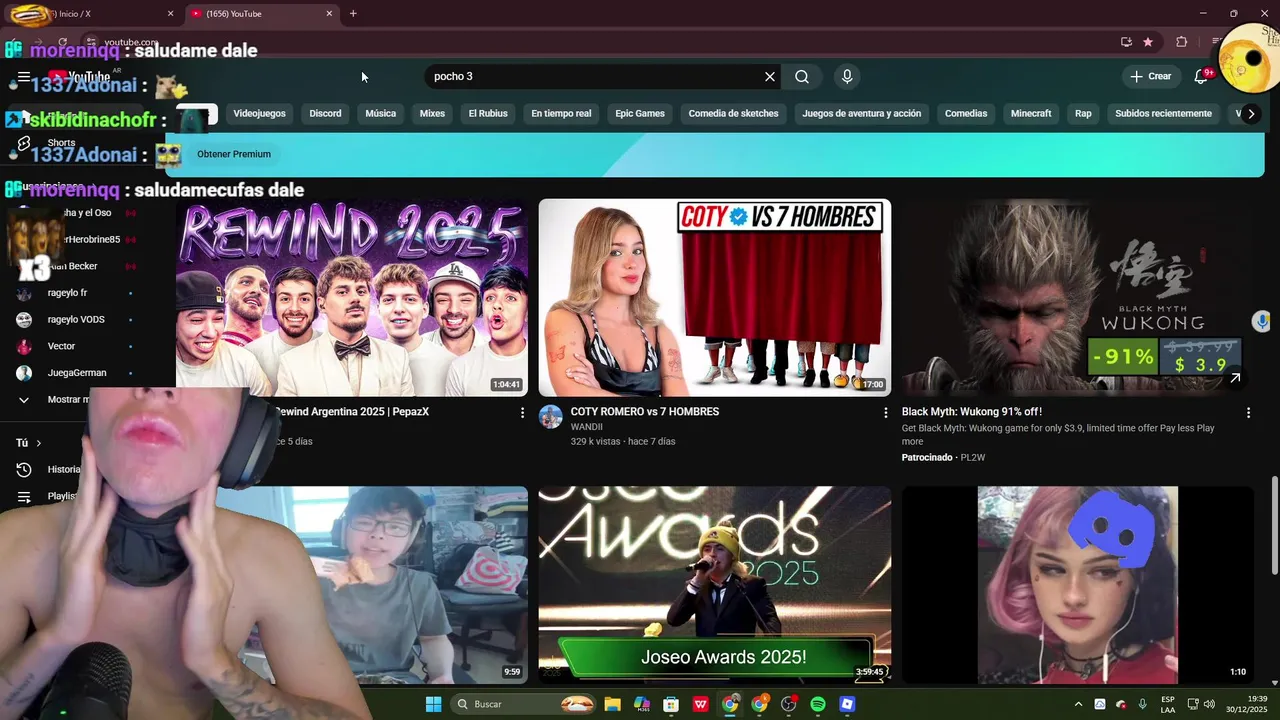Select the Música filter chip

pyautogui.click(x=380, y=113)
